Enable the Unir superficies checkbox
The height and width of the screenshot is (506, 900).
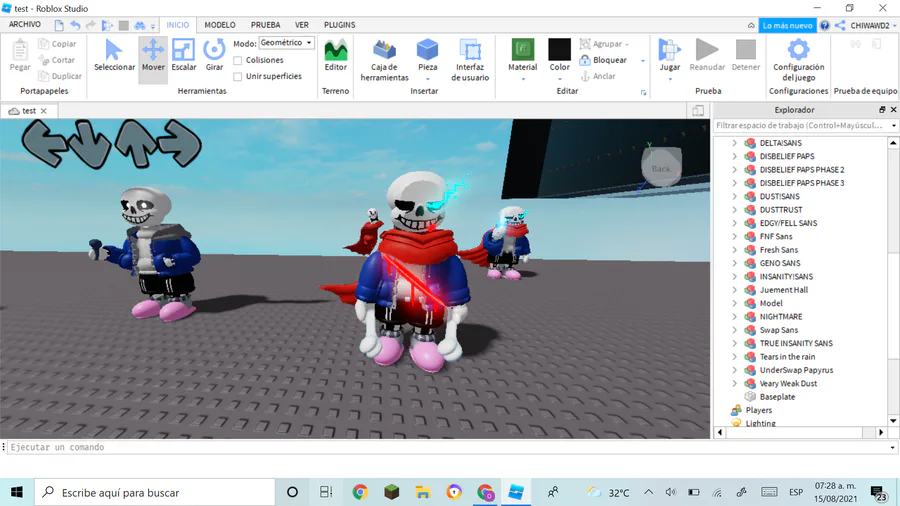238,76
